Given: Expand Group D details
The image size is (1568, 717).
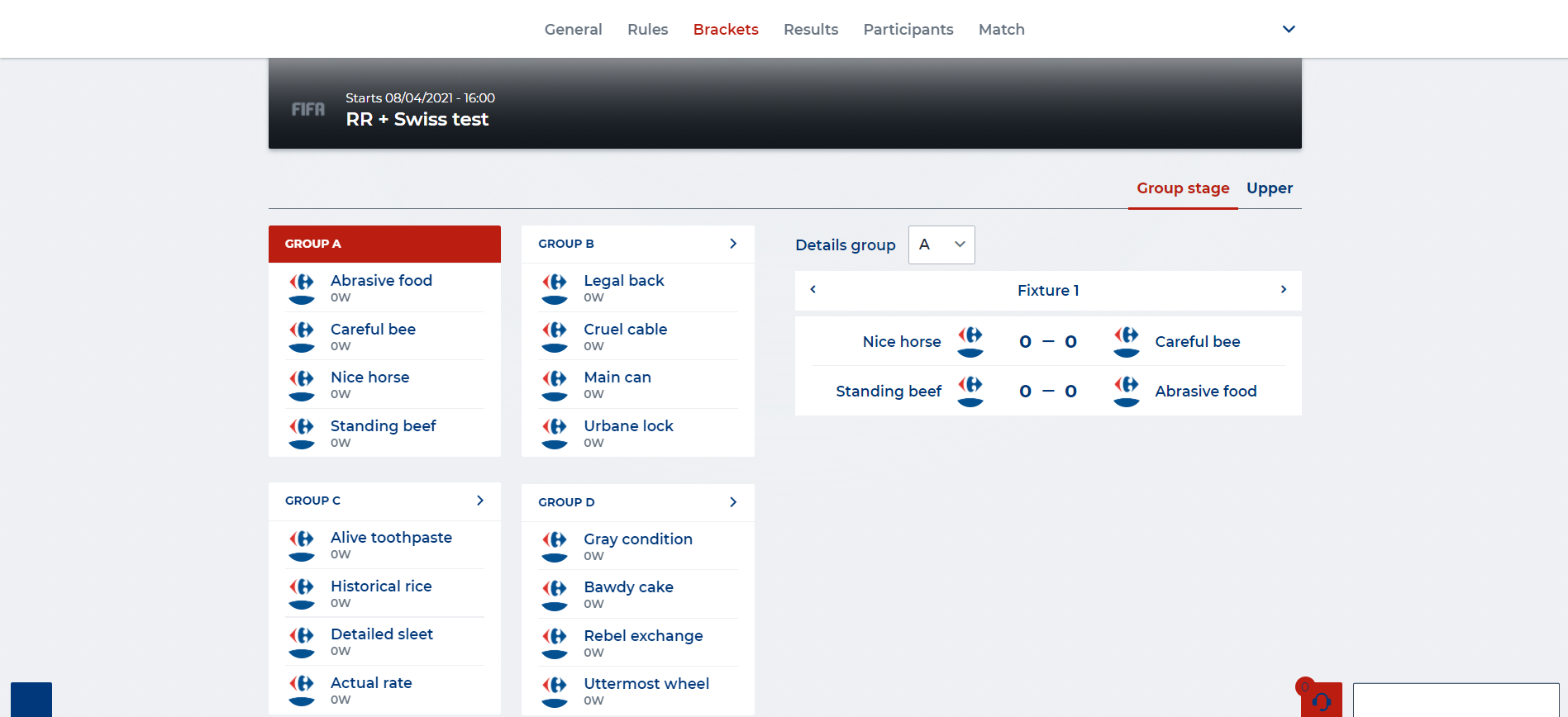Looking at the screenshot, I should [732, 502].
